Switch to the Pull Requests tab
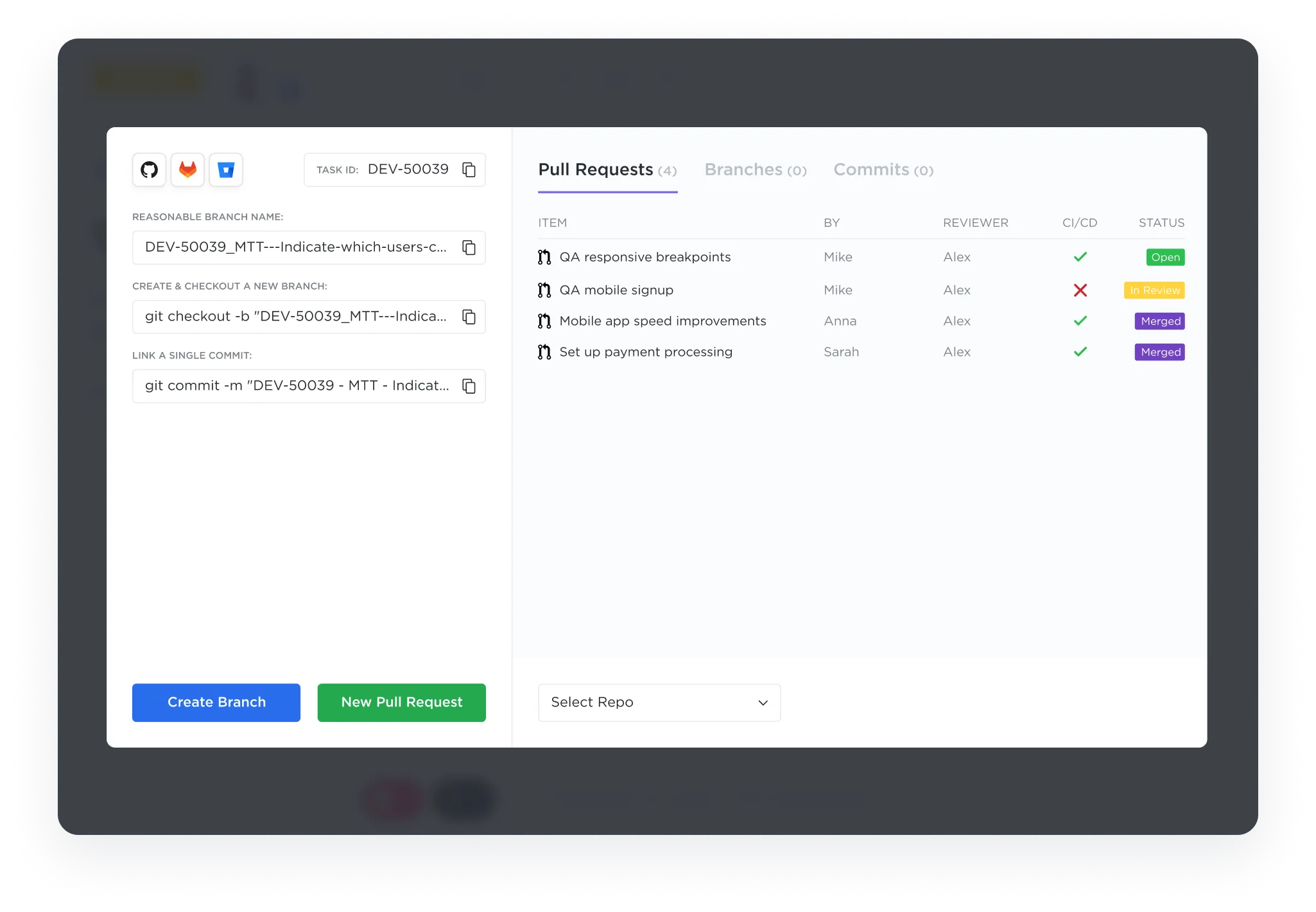Viewport: 1316px width, 912px height. tap(607, 170)
